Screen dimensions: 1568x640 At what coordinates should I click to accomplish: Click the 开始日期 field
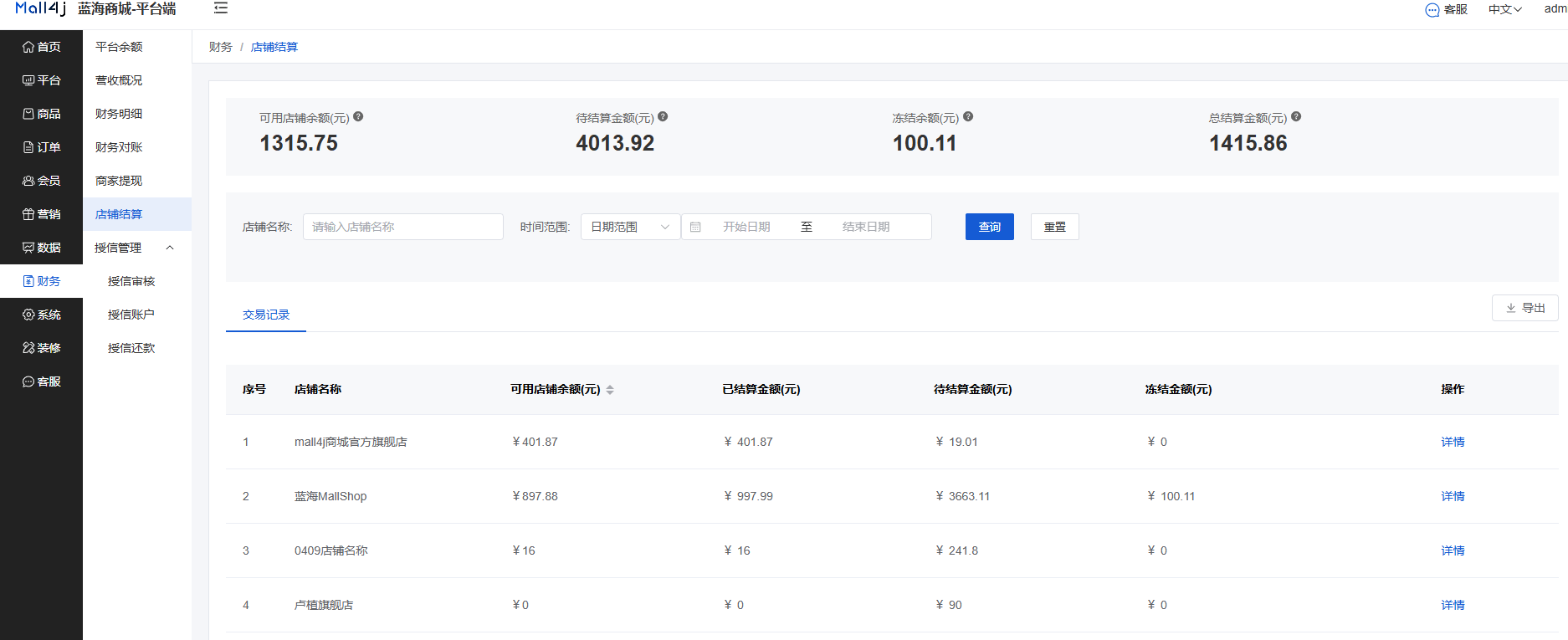click(x=746, y=227)
